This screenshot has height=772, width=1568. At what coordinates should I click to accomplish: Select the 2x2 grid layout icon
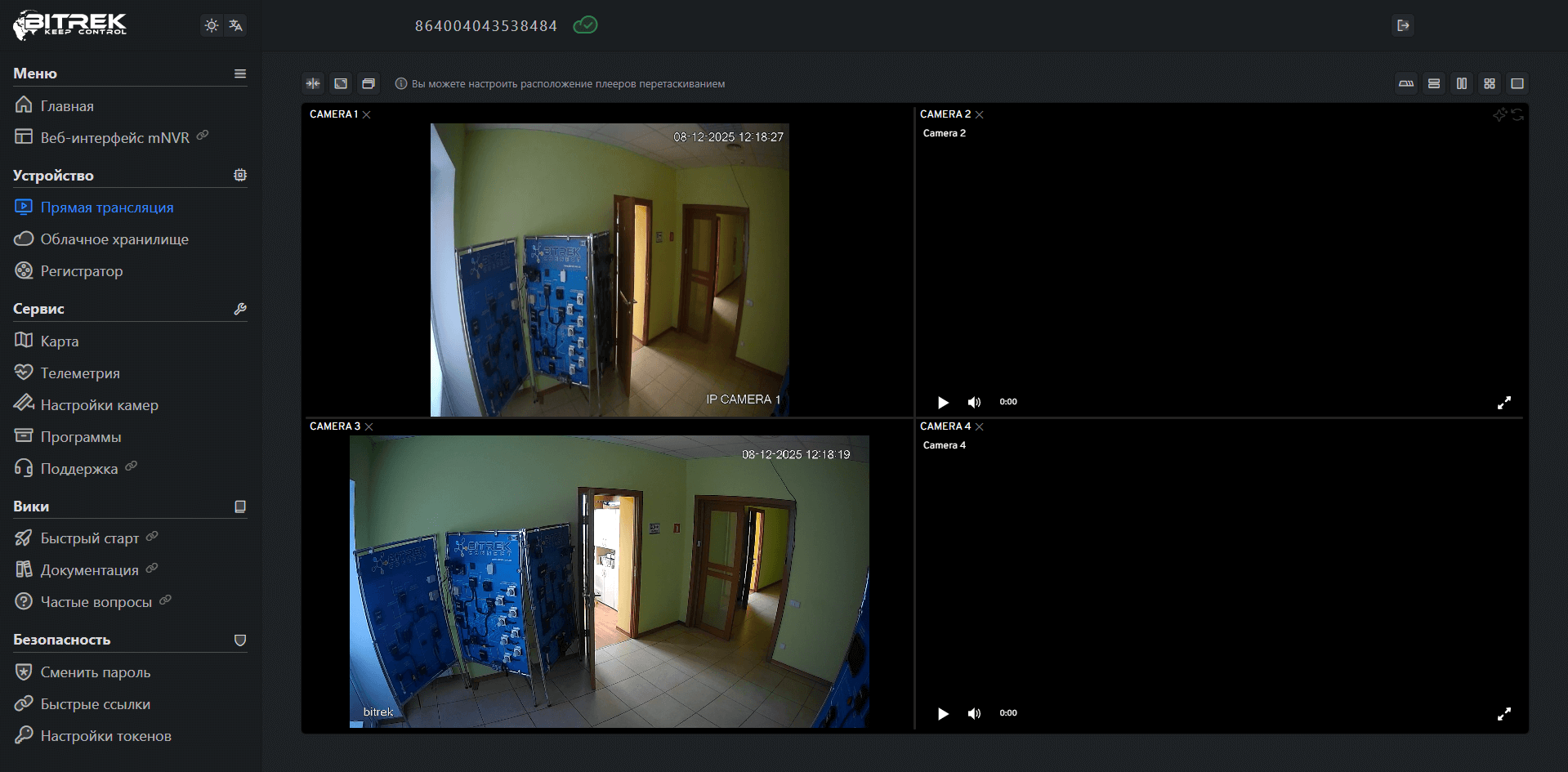coord(1490,83)
